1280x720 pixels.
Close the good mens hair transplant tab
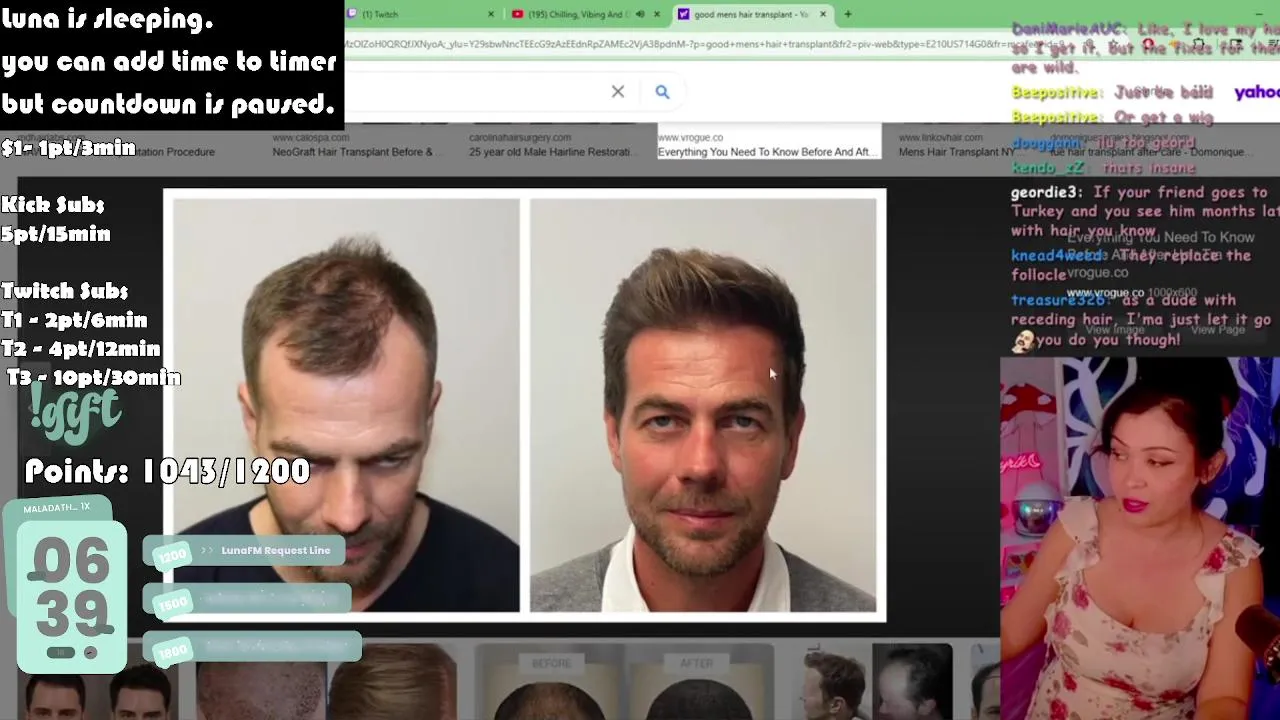point(823,14)
